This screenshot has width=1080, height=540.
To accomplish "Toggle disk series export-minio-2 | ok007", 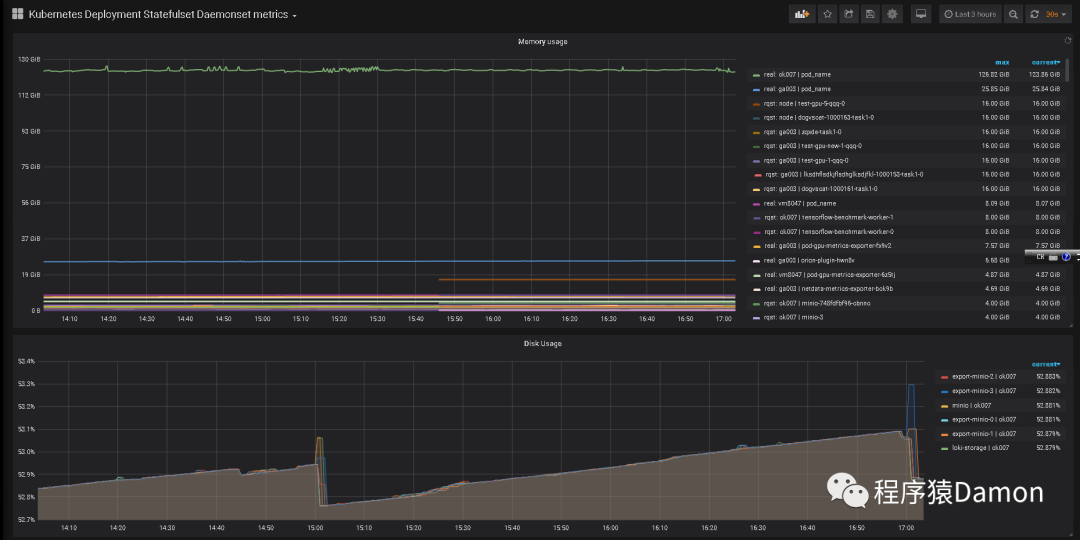I will click(x=984, y=377).
